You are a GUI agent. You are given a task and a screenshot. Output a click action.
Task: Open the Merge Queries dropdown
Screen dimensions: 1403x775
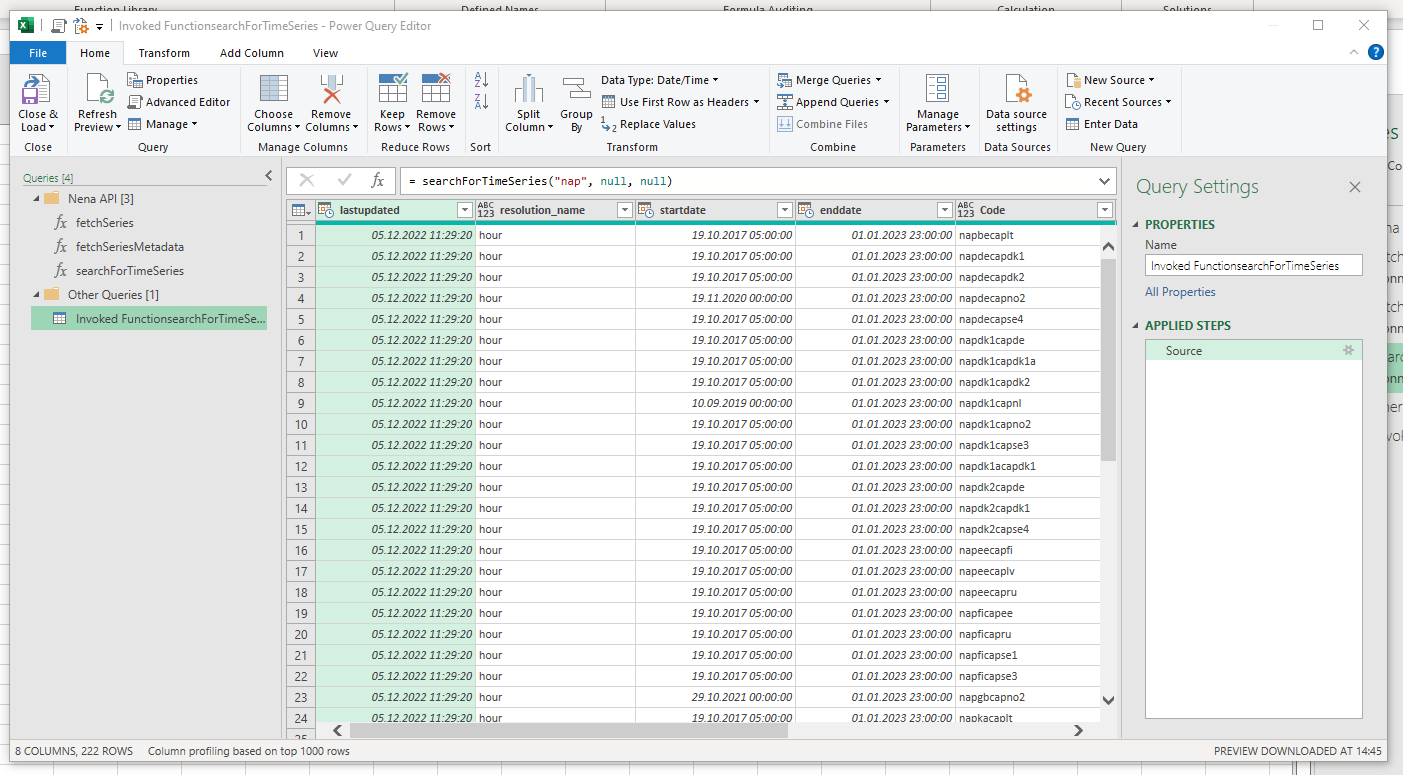(829, 80)
